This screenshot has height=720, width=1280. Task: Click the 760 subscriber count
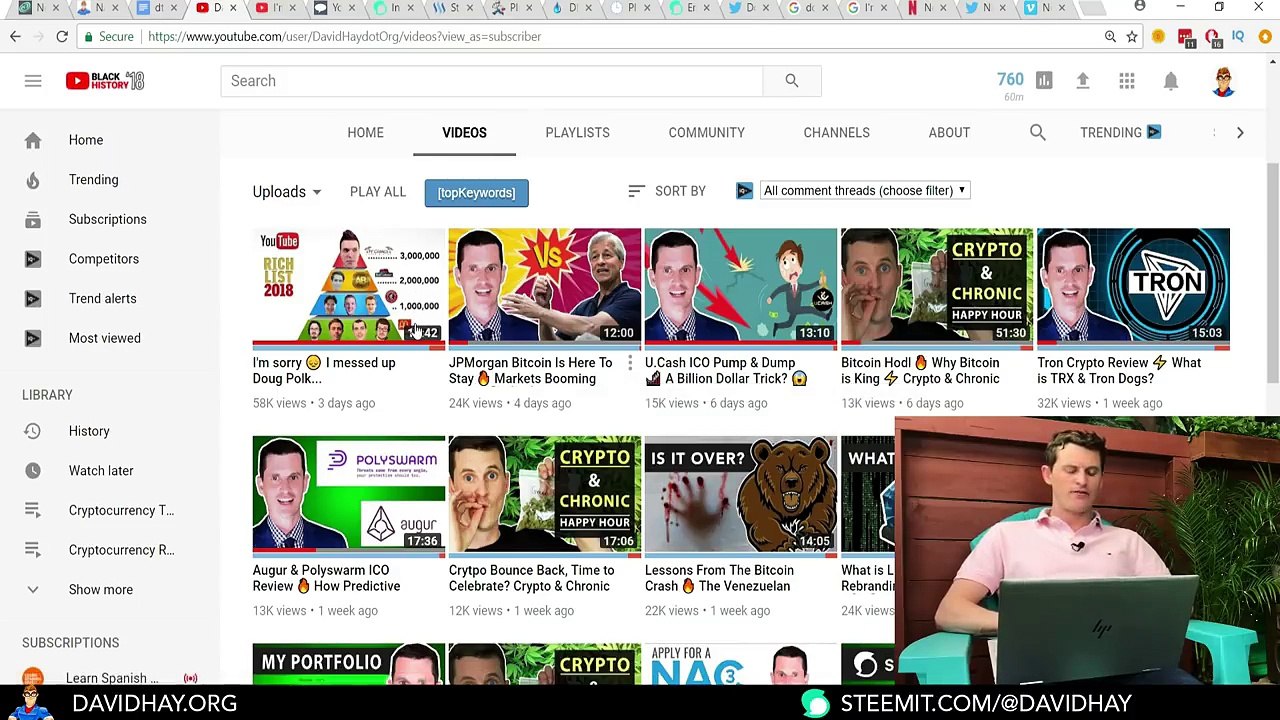(1010, 80)
